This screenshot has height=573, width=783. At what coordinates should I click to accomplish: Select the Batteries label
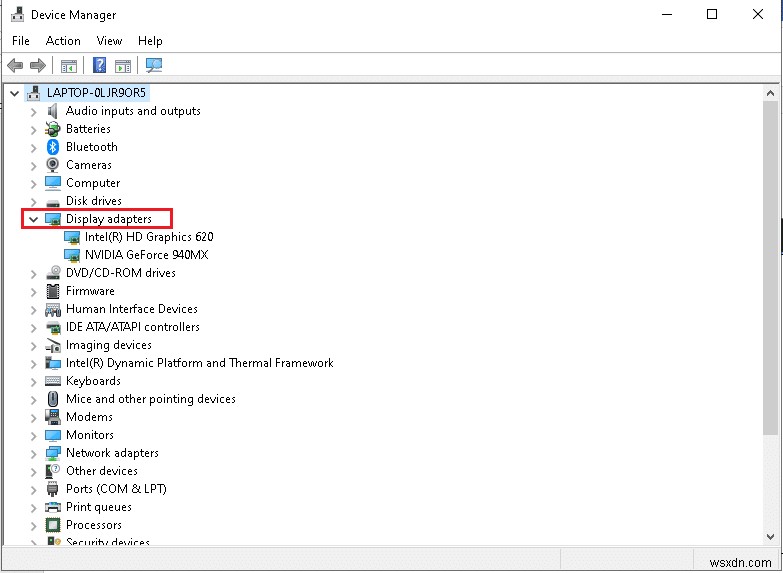88,129
